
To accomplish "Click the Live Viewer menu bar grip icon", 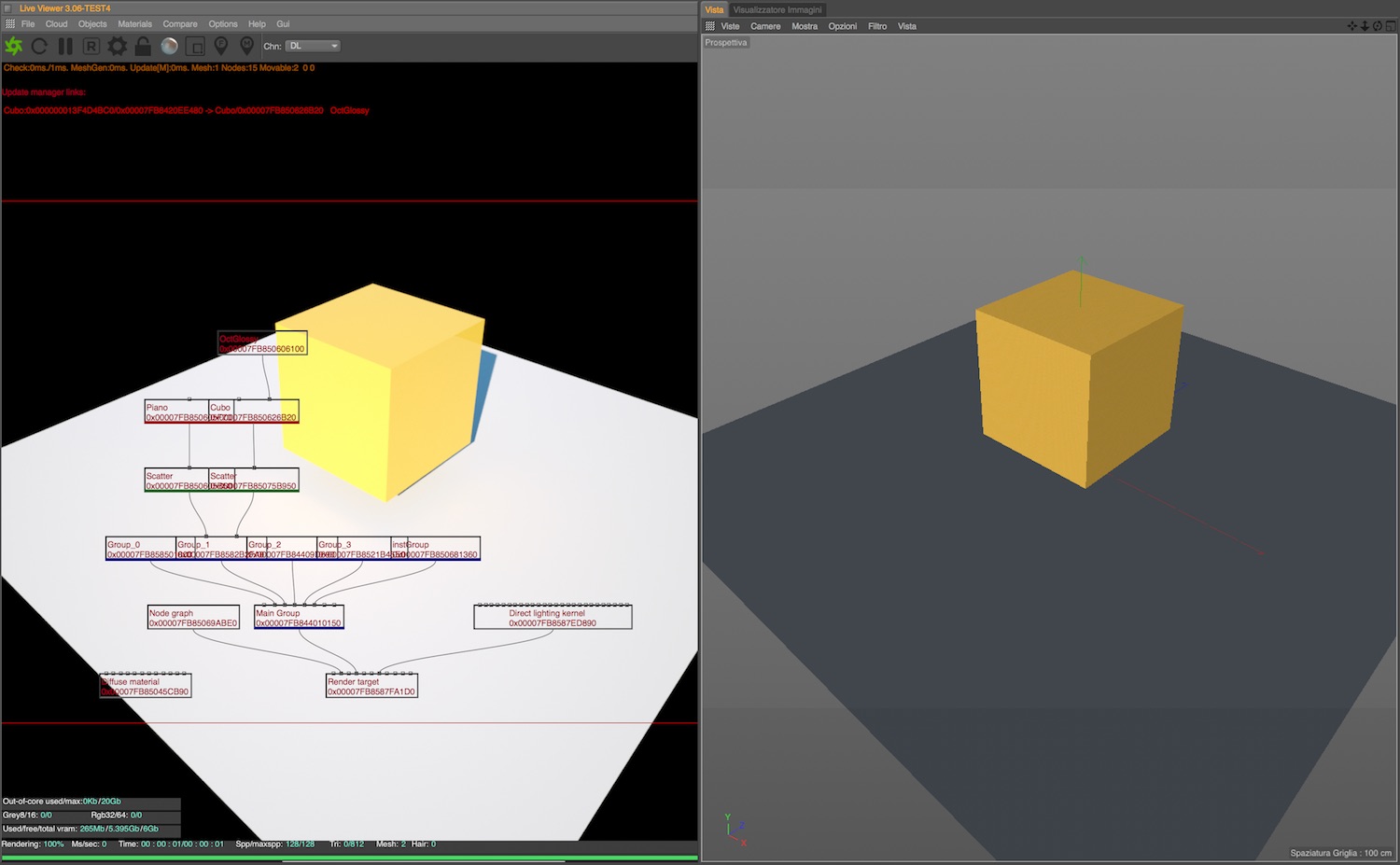I will [x=9, y=24].
